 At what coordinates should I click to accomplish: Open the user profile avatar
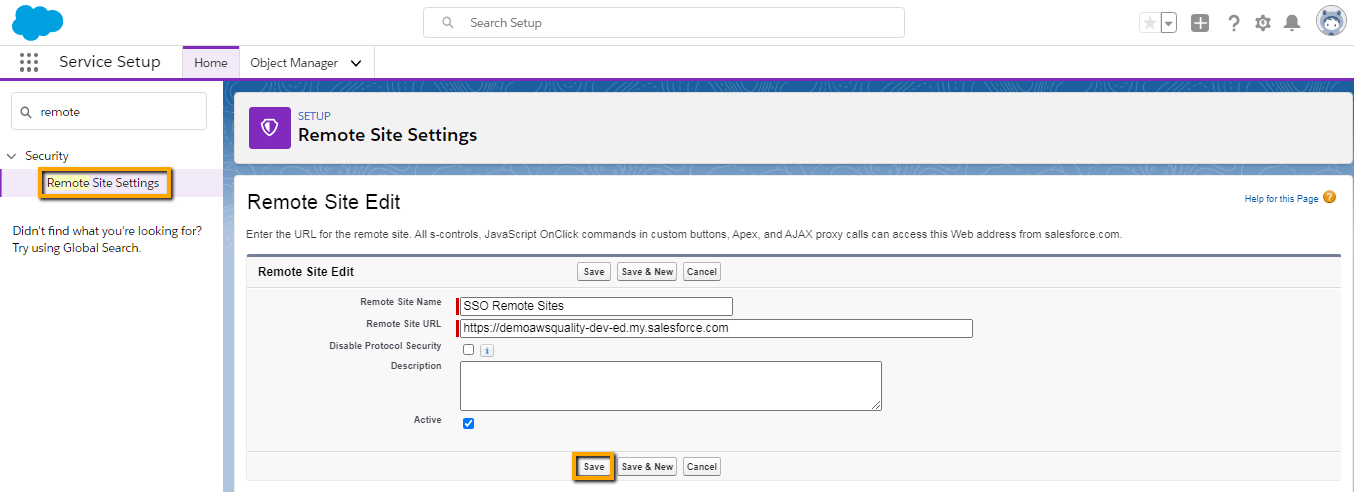pos(1331,21)
